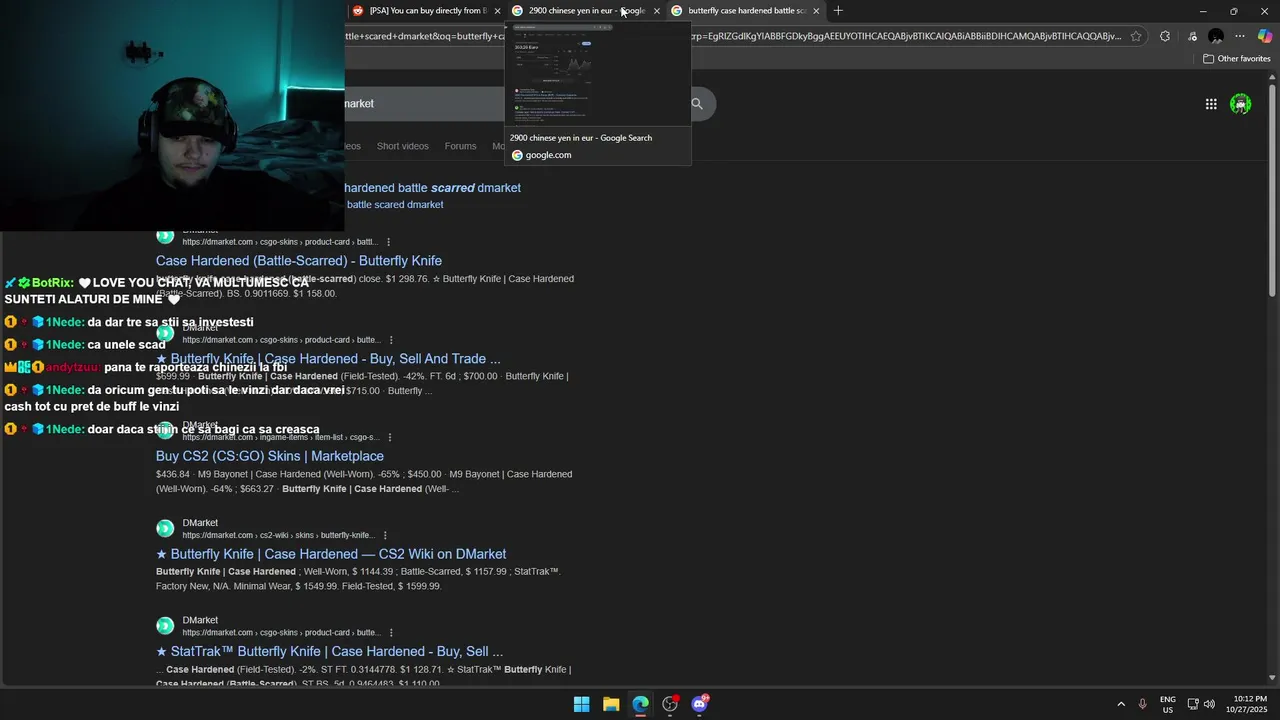Click the DMarket cs2-wiki URL breadcrumb
Viewport: 1280px width, 720px height.
click(278, 536)
